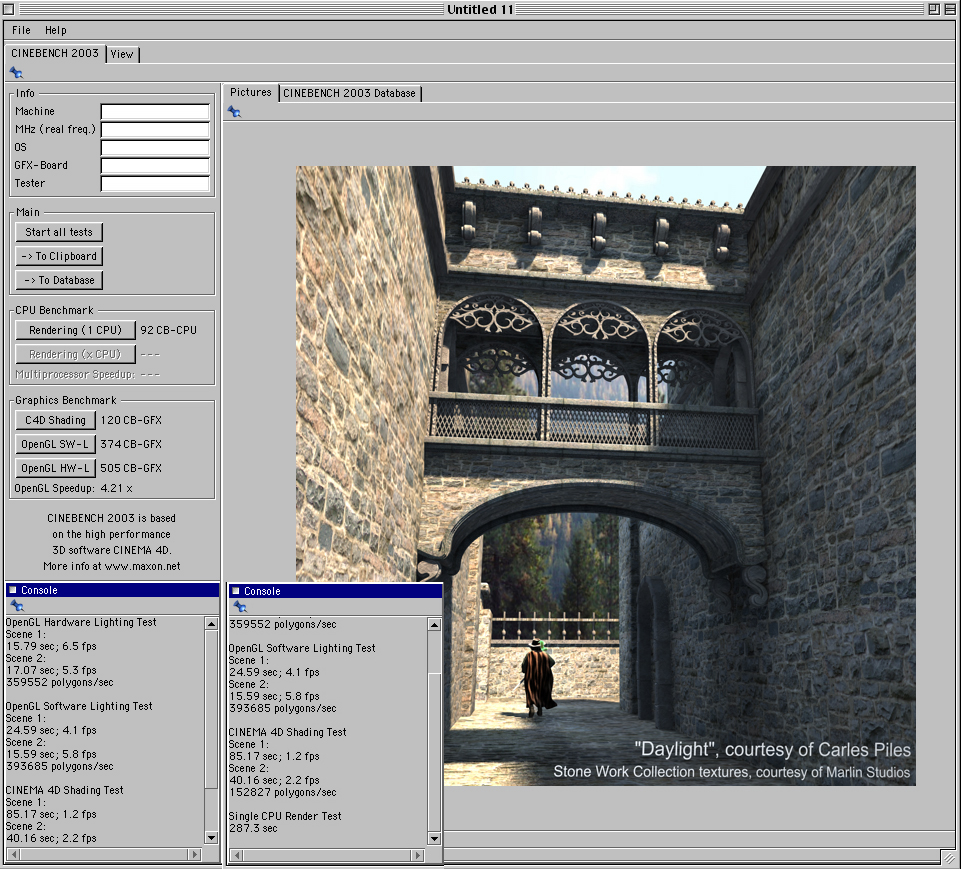The width and height of the screenshot is (961, 869).
Task: Click the "505 CB-GFX" result value
Action: [131, 468]
